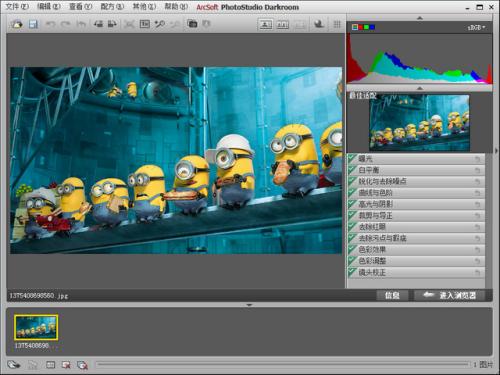Click the save disk icon in toolbar
500x375 pixels.
33,24
